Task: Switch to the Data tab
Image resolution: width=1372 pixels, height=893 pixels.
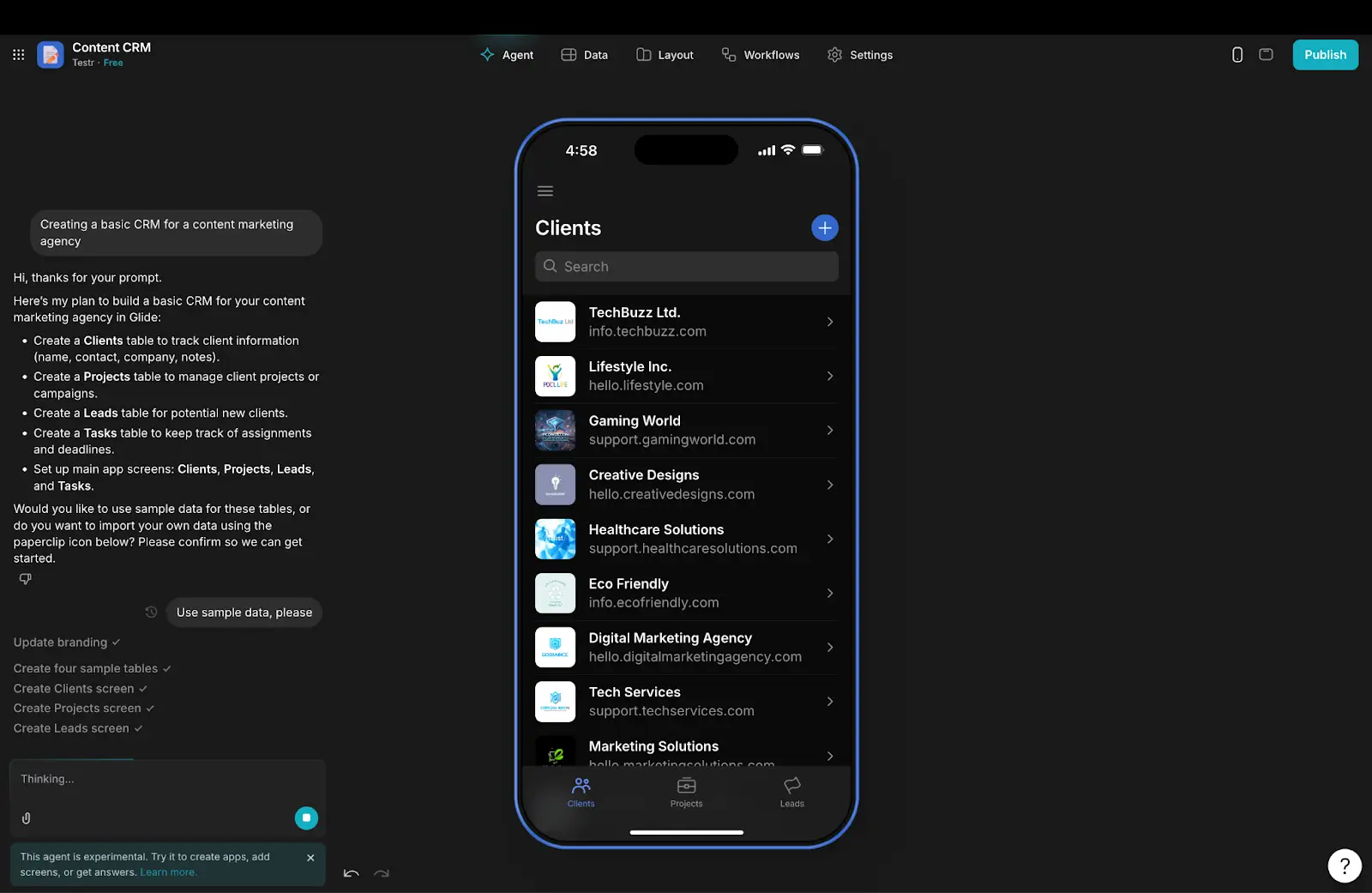Action: (x=584, y=54)
